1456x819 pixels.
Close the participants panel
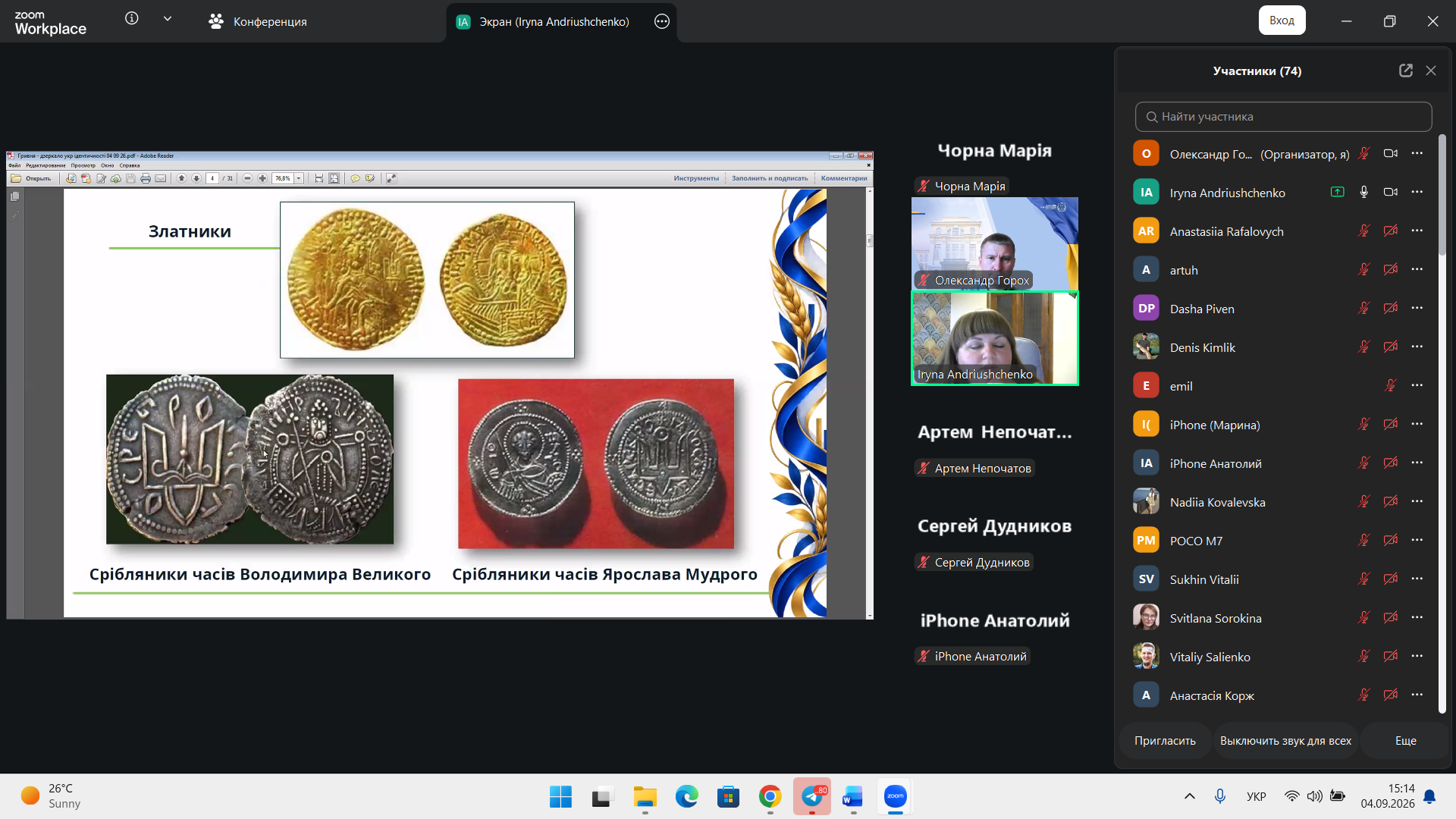point(1431,71)
